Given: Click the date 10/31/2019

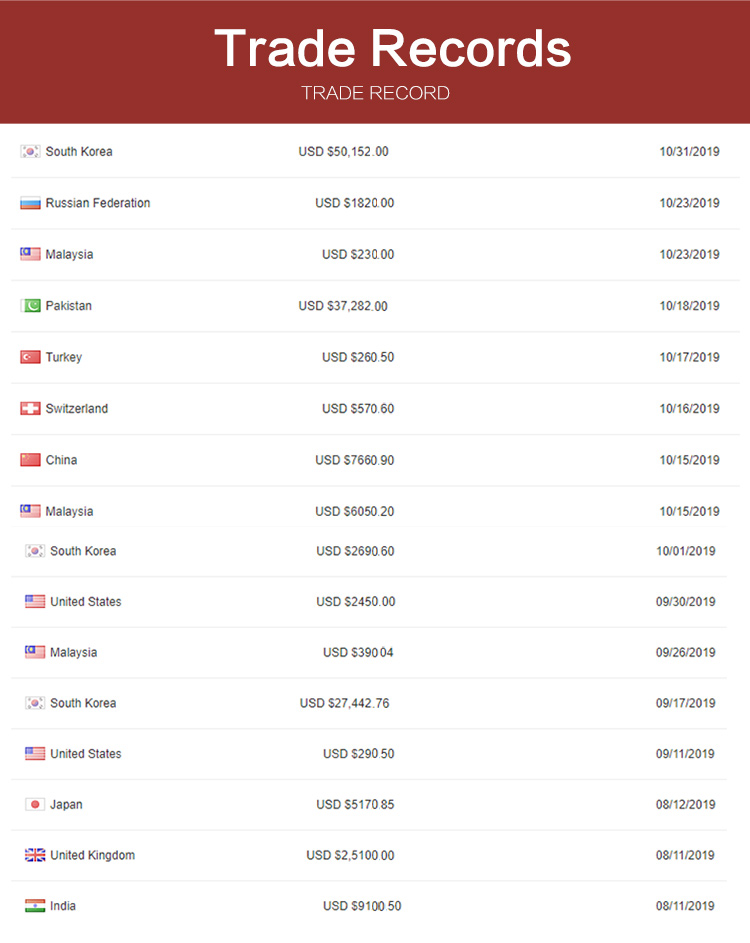Looking at the screenshot, I should pyautogui.click(x=689, y=152).
